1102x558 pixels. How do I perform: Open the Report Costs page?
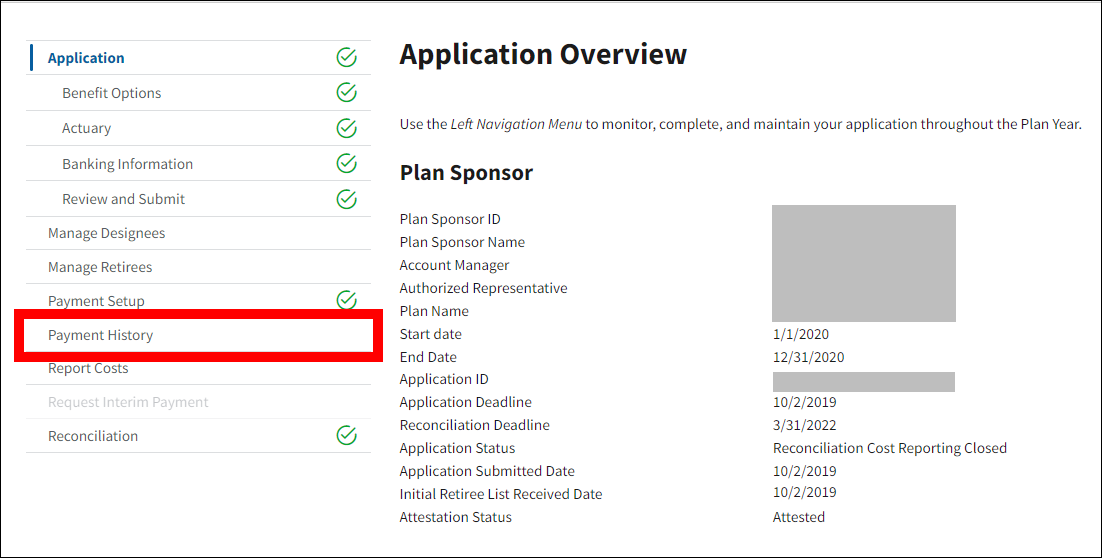coord(88,368)
